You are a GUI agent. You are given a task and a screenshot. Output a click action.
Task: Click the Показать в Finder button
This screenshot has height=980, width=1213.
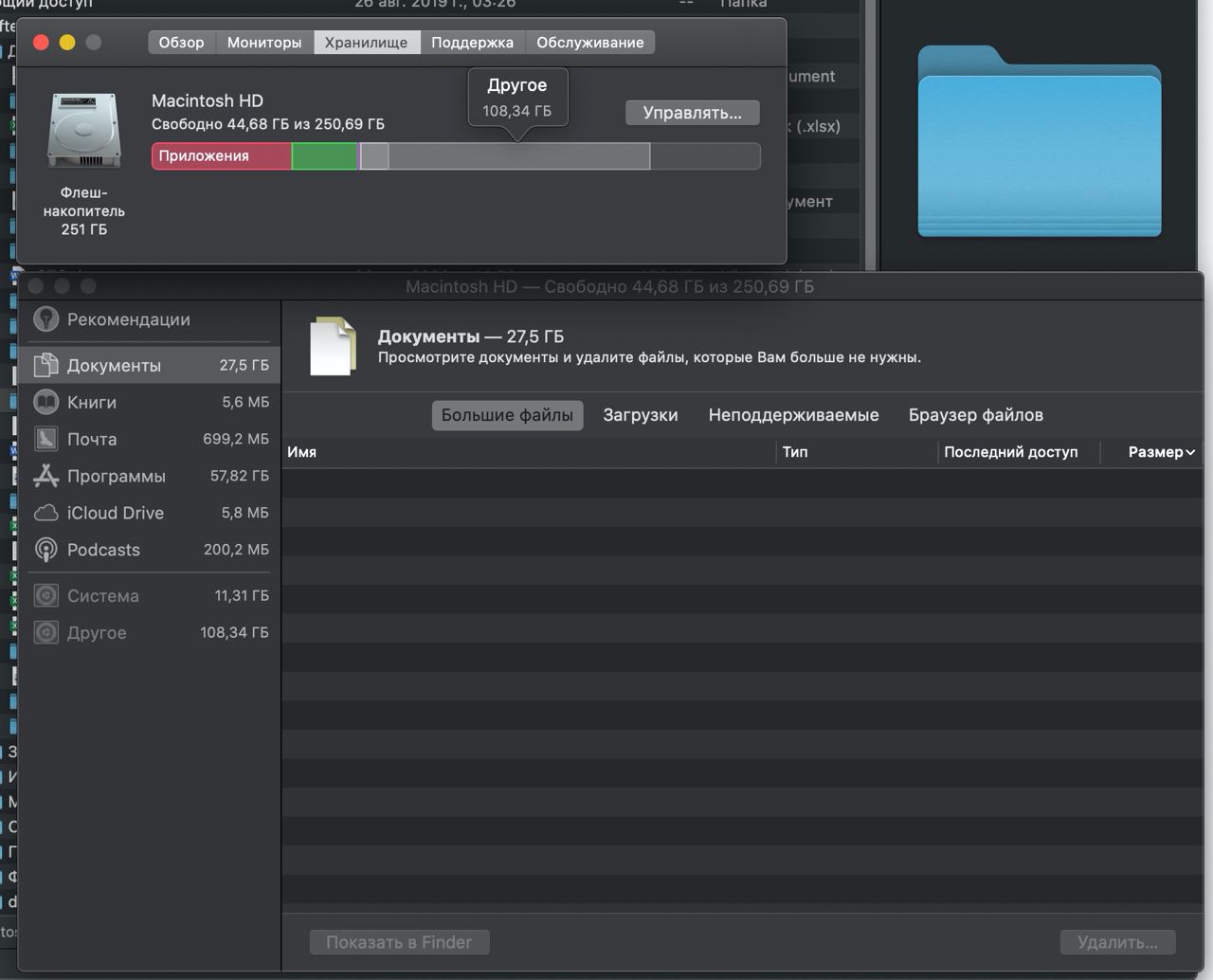point(399,942)
